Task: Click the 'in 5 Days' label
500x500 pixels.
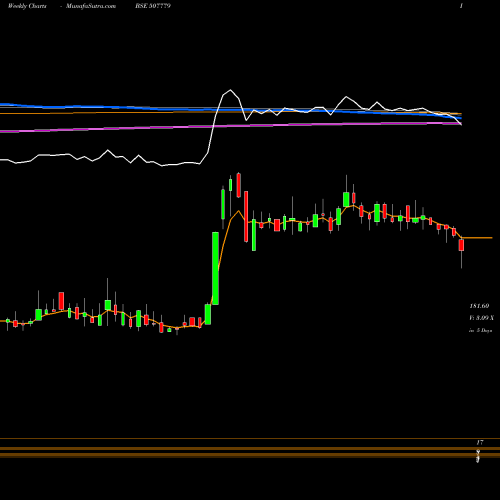Action: click(480, 331)
